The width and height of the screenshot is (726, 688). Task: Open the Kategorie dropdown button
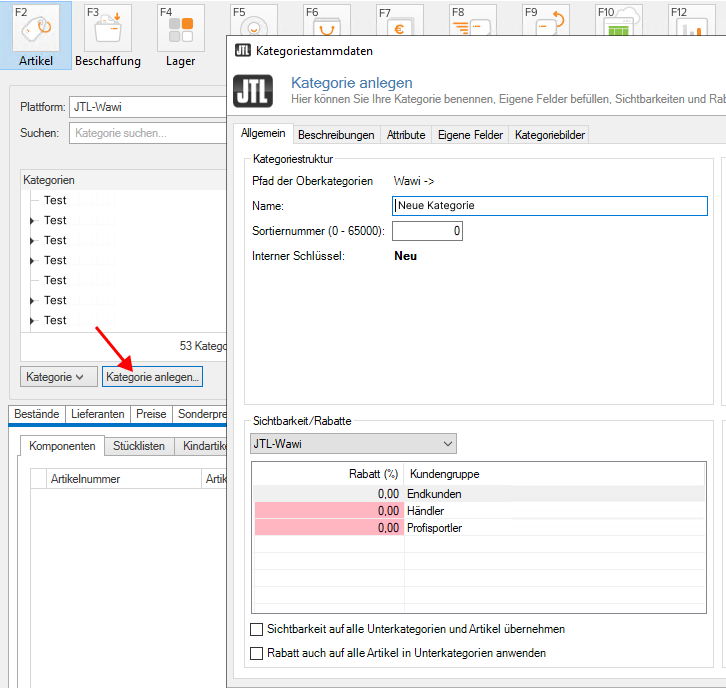click(59, 377)
